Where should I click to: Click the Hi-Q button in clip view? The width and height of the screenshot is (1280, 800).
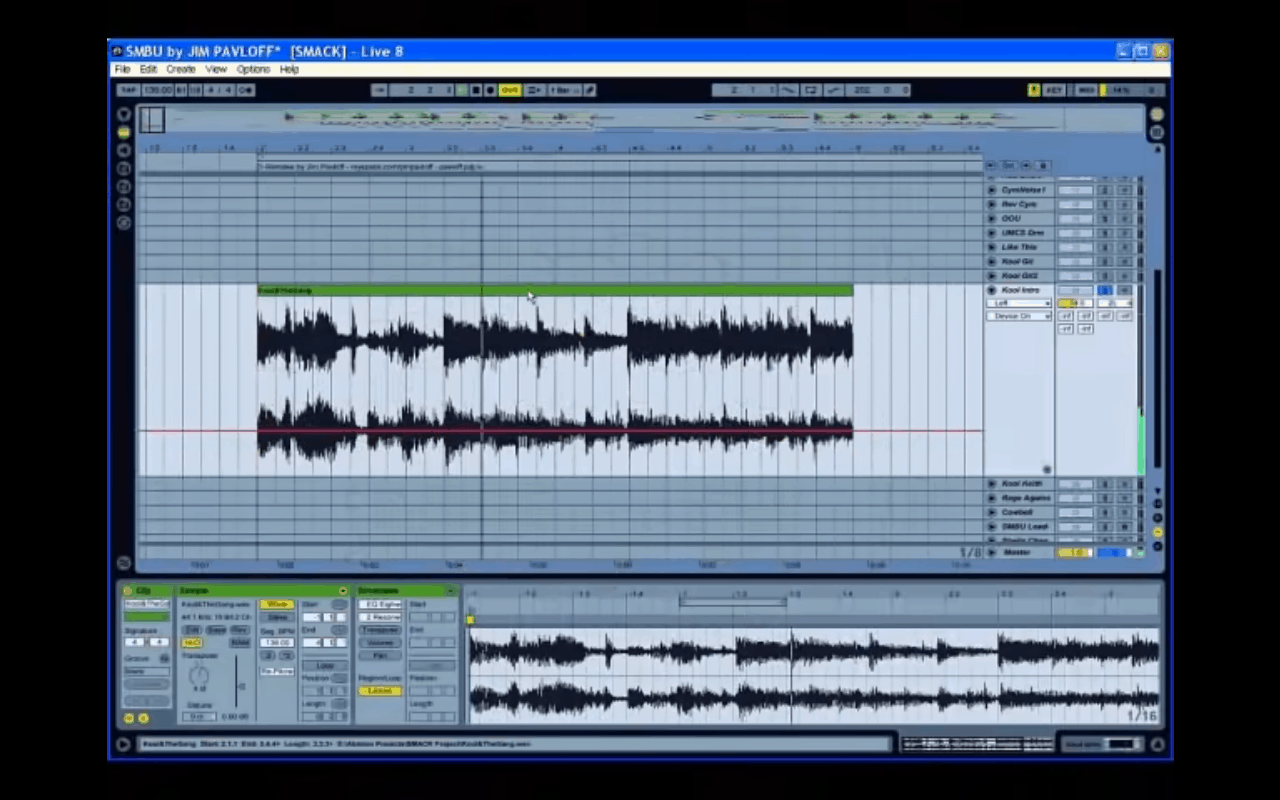tap(192, 642)
